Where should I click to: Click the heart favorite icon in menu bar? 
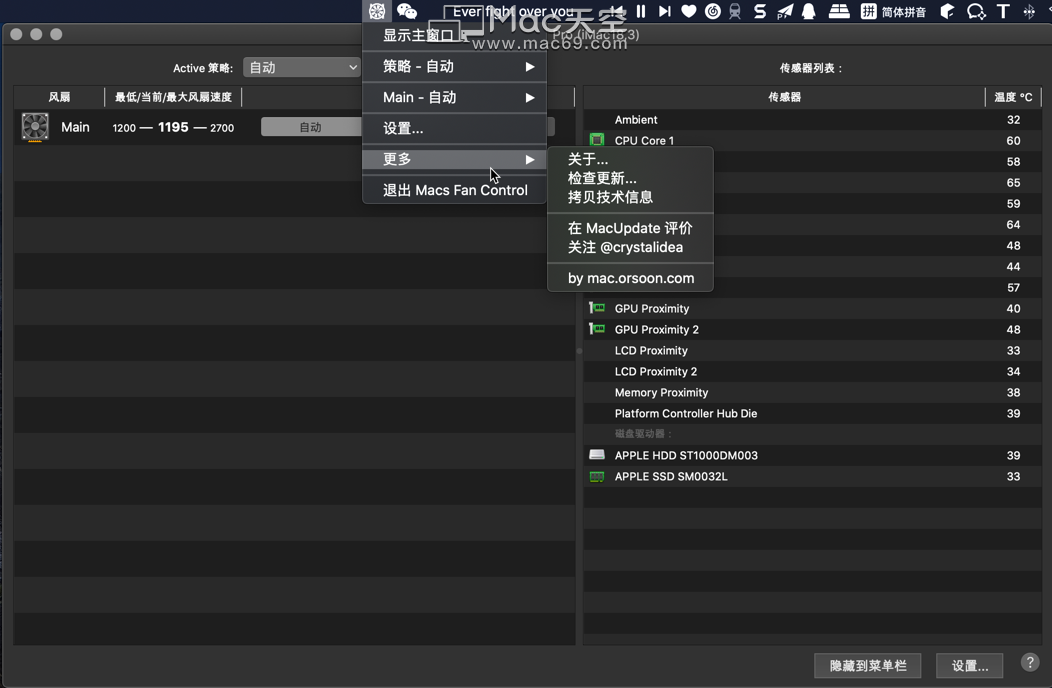[688, 11]
